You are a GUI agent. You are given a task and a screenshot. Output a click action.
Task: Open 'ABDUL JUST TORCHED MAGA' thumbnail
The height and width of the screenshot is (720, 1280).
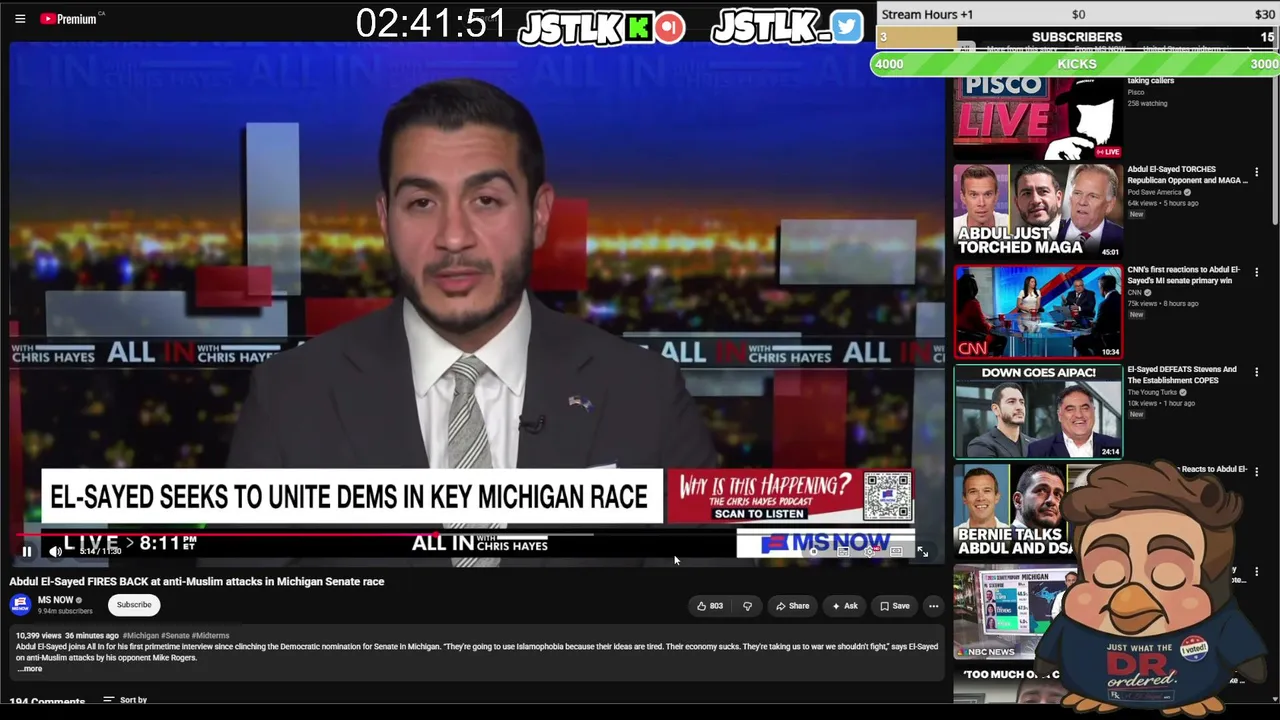tap(1038, 211)
